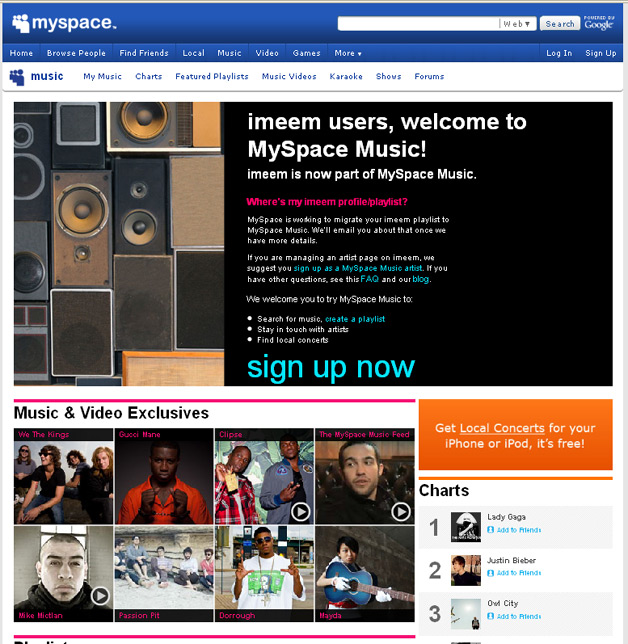Click the music section logo icon
628x644 pixels.
point(17,76)
